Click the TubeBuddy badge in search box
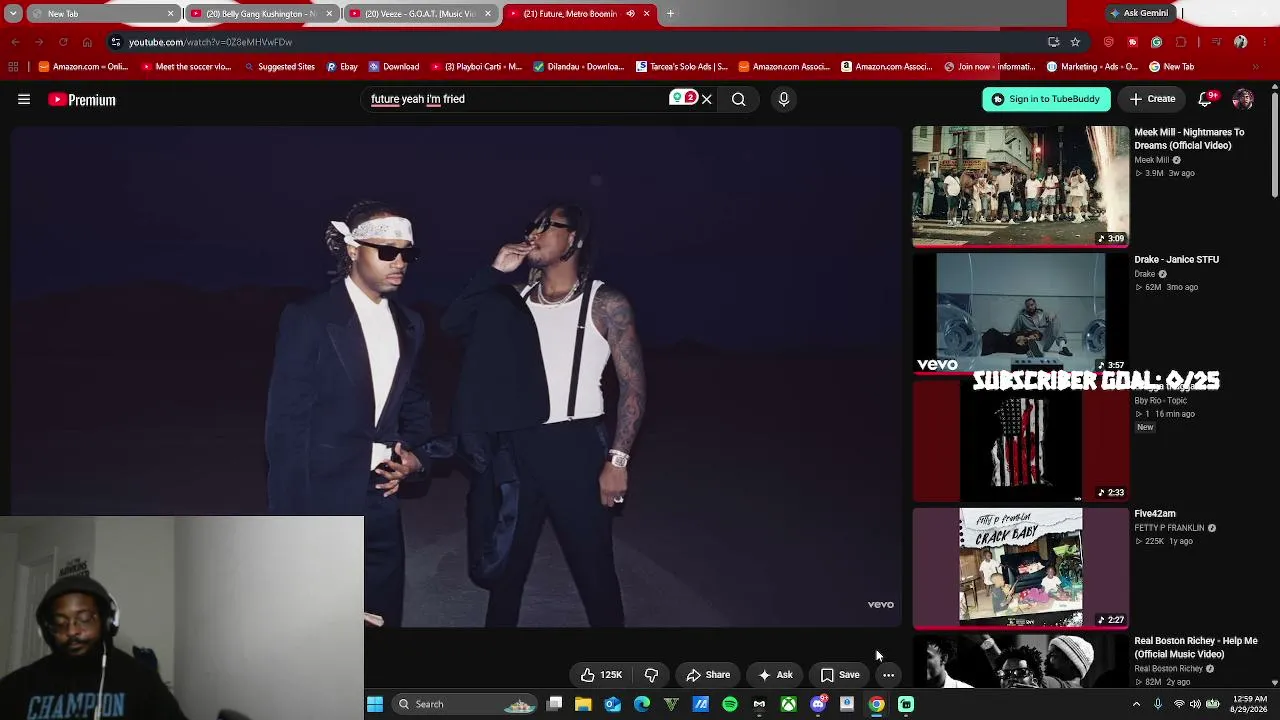Image resolution: width=1280 pixels, height=720 pixels. pos(684,98)
